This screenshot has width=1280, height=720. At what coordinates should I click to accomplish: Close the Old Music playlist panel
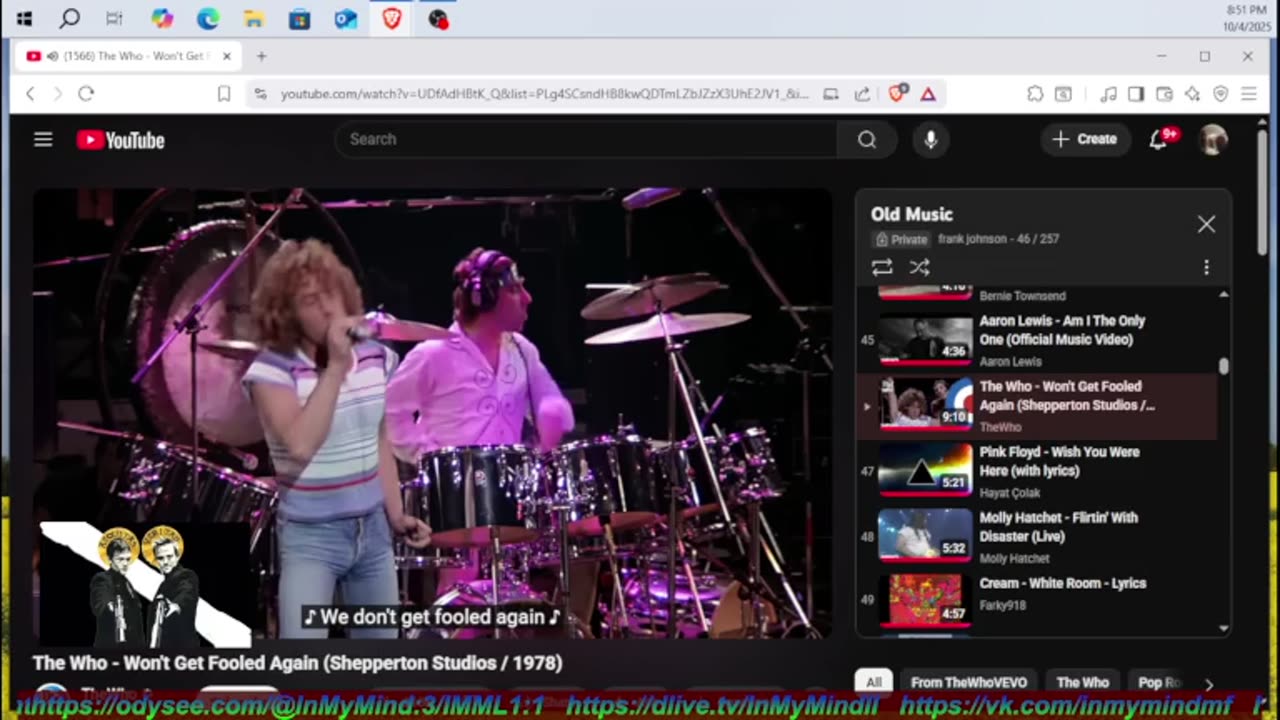point(1206,224)
